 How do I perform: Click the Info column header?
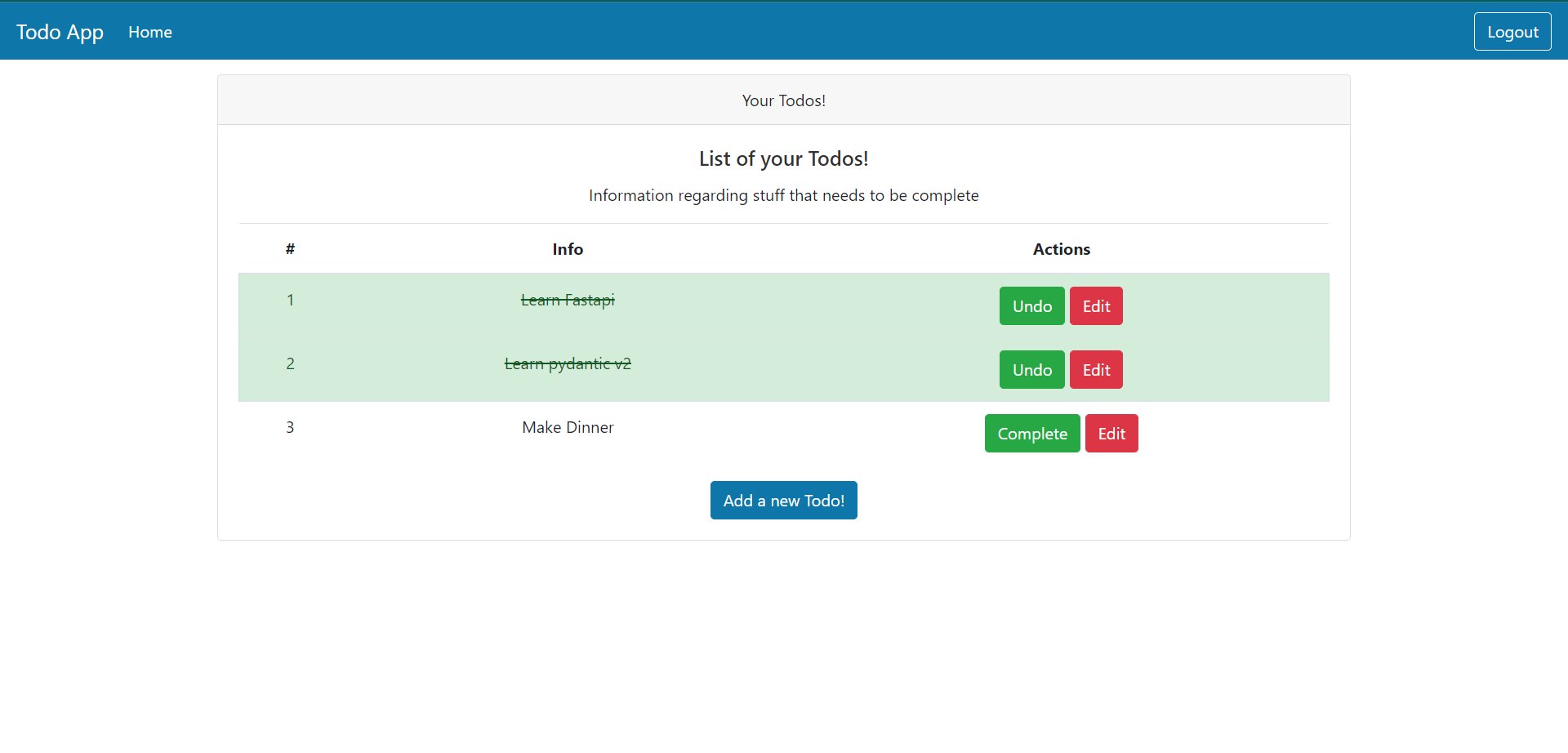point(568,249)
